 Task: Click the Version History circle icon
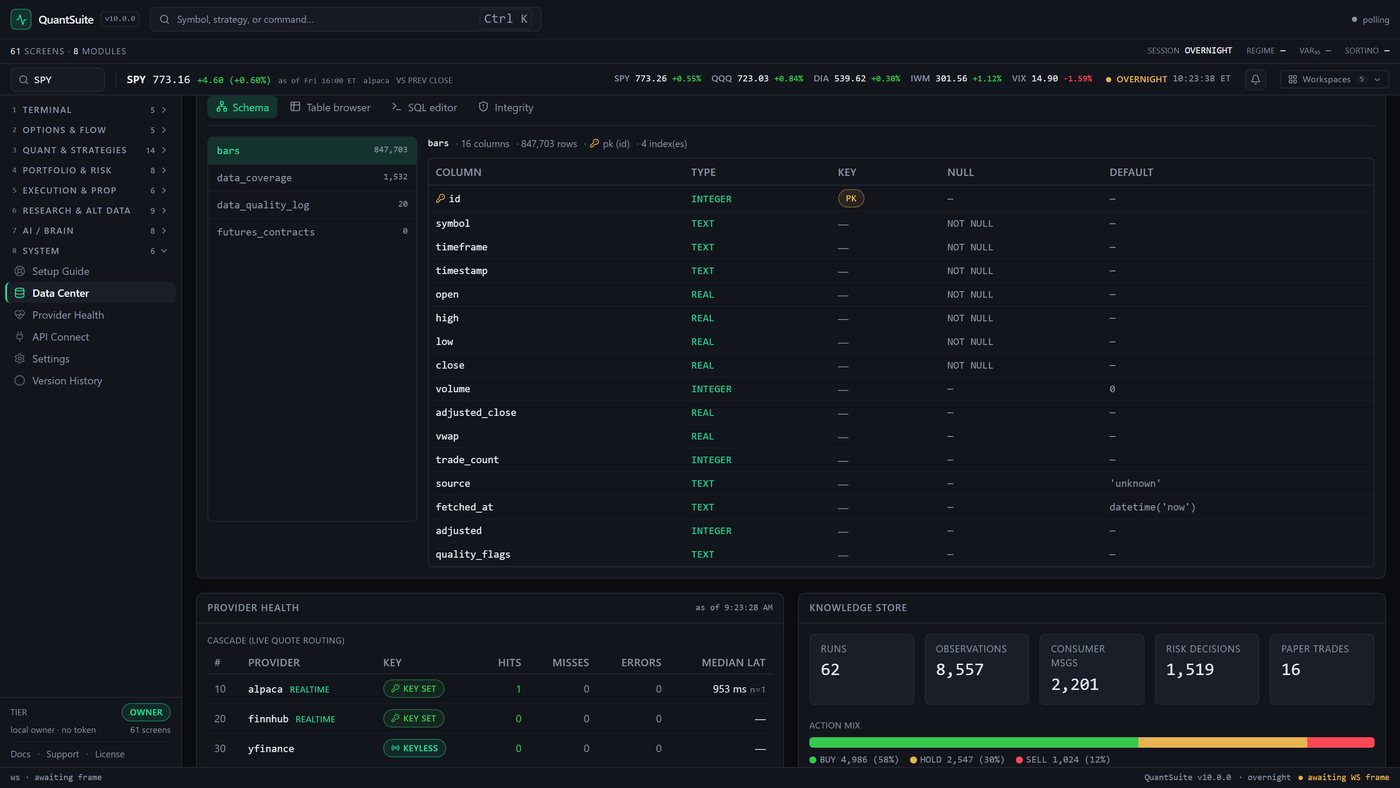pyautogui.click(x=20, y=381)
